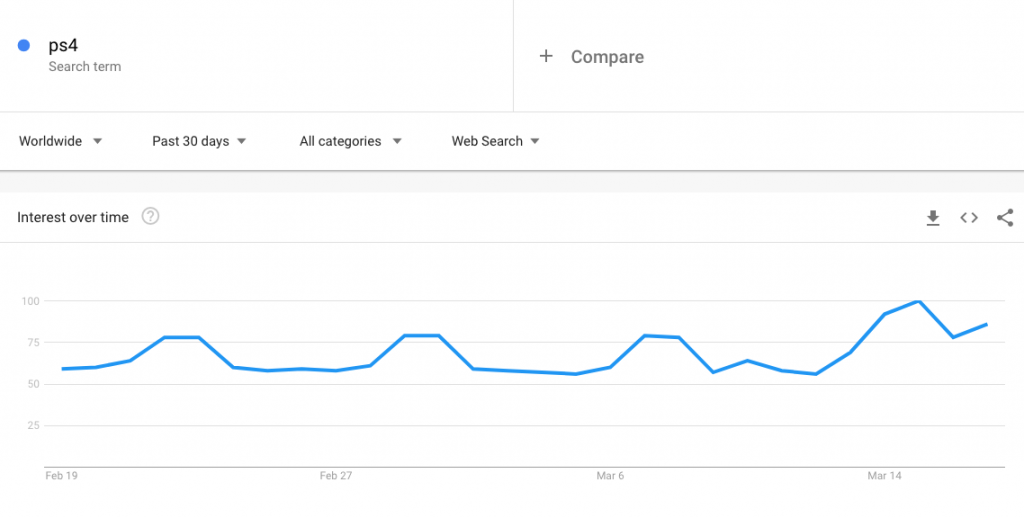This screenshot has width=1024, height=518.
Task: Click the Interest over time heading
Action: tap(73, 217)
